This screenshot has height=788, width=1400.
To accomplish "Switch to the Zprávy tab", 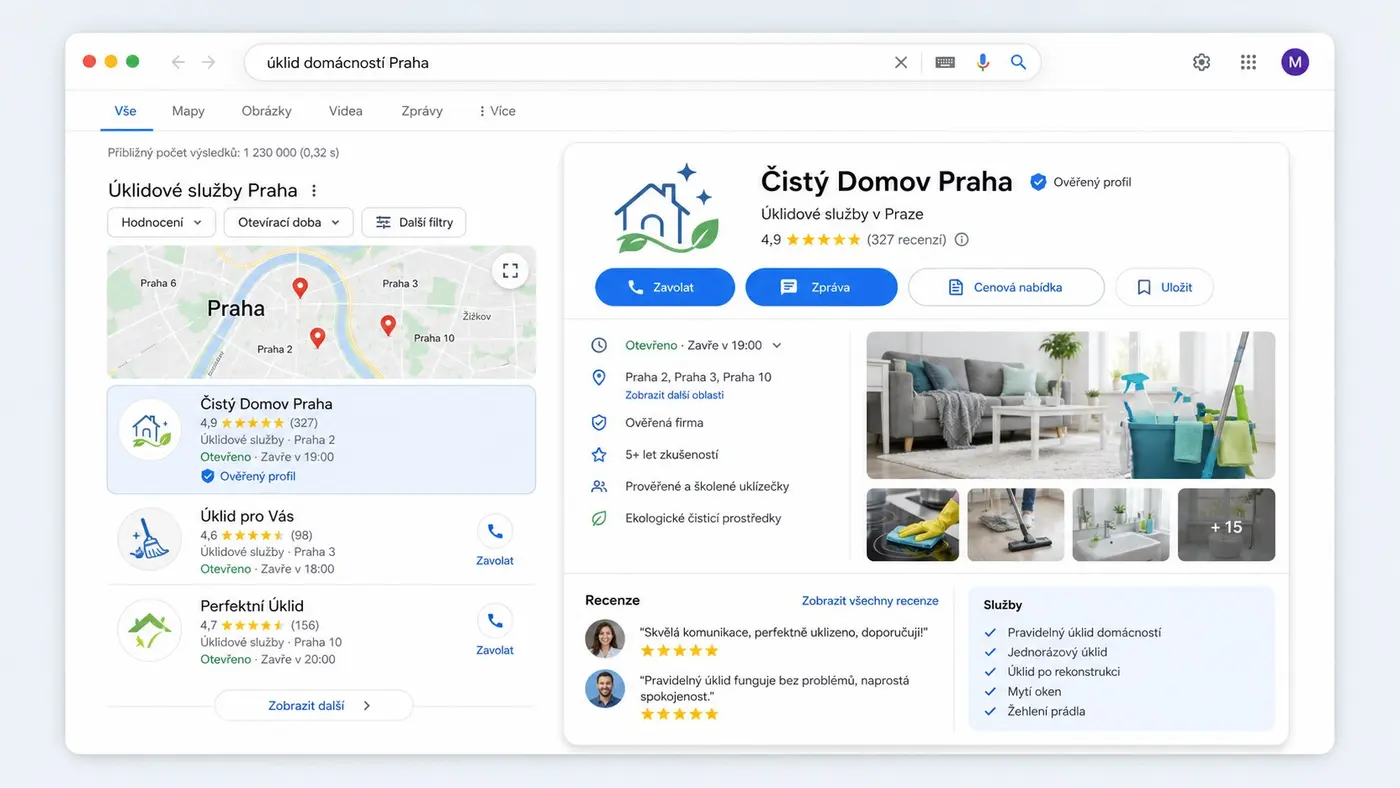I will pos(422,111).
